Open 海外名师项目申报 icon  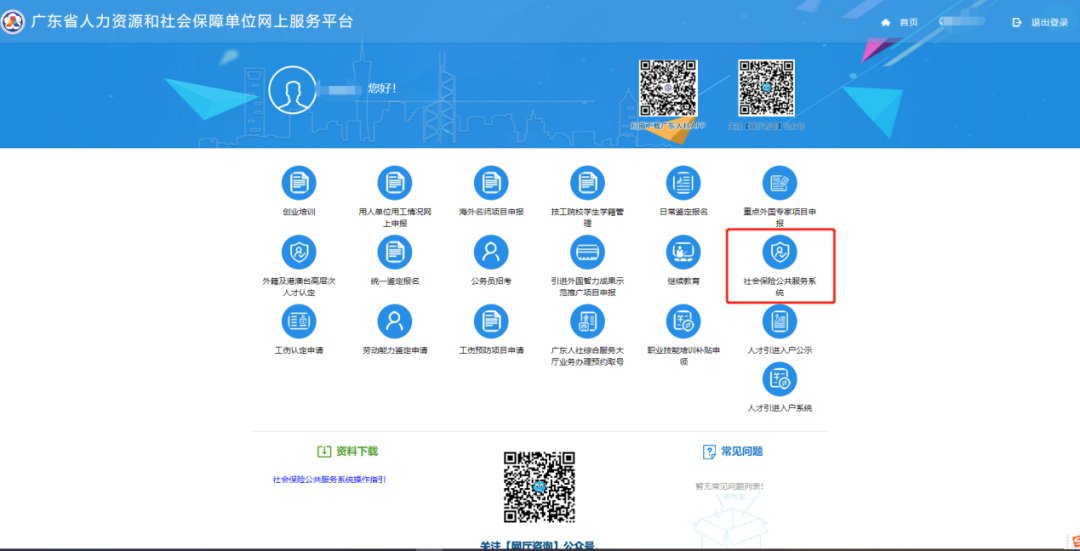tap(491, 183)
